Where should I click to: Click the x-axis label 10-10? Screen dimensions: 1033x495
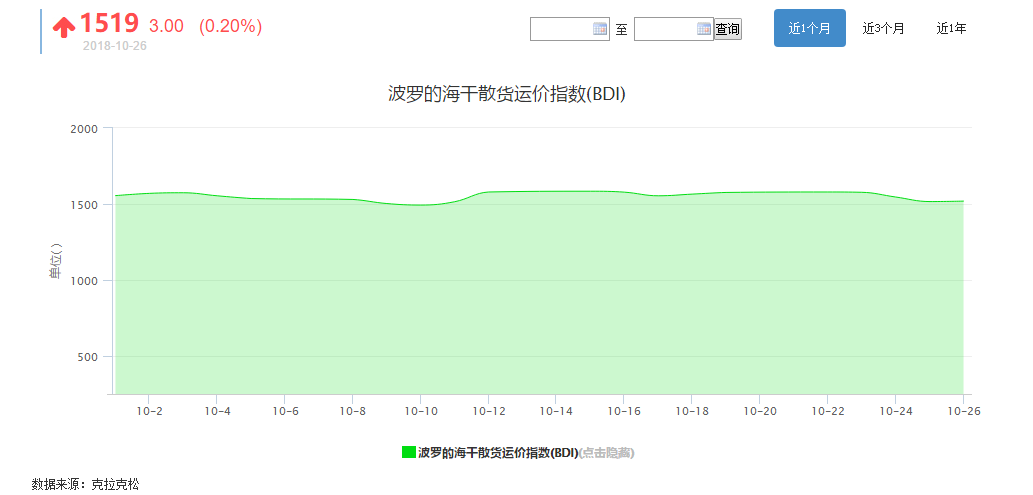coord(420,411)
